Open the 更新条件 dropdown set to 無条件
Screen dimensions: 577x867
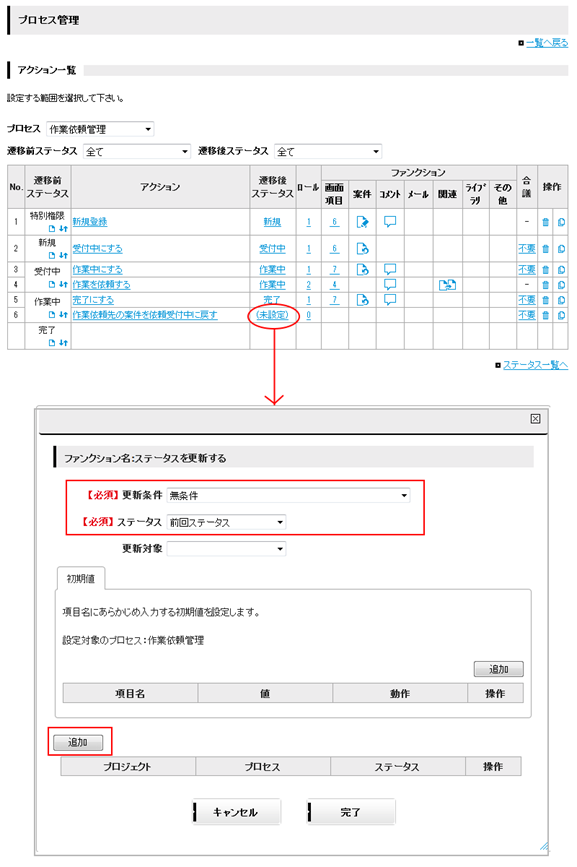(288, 495)
